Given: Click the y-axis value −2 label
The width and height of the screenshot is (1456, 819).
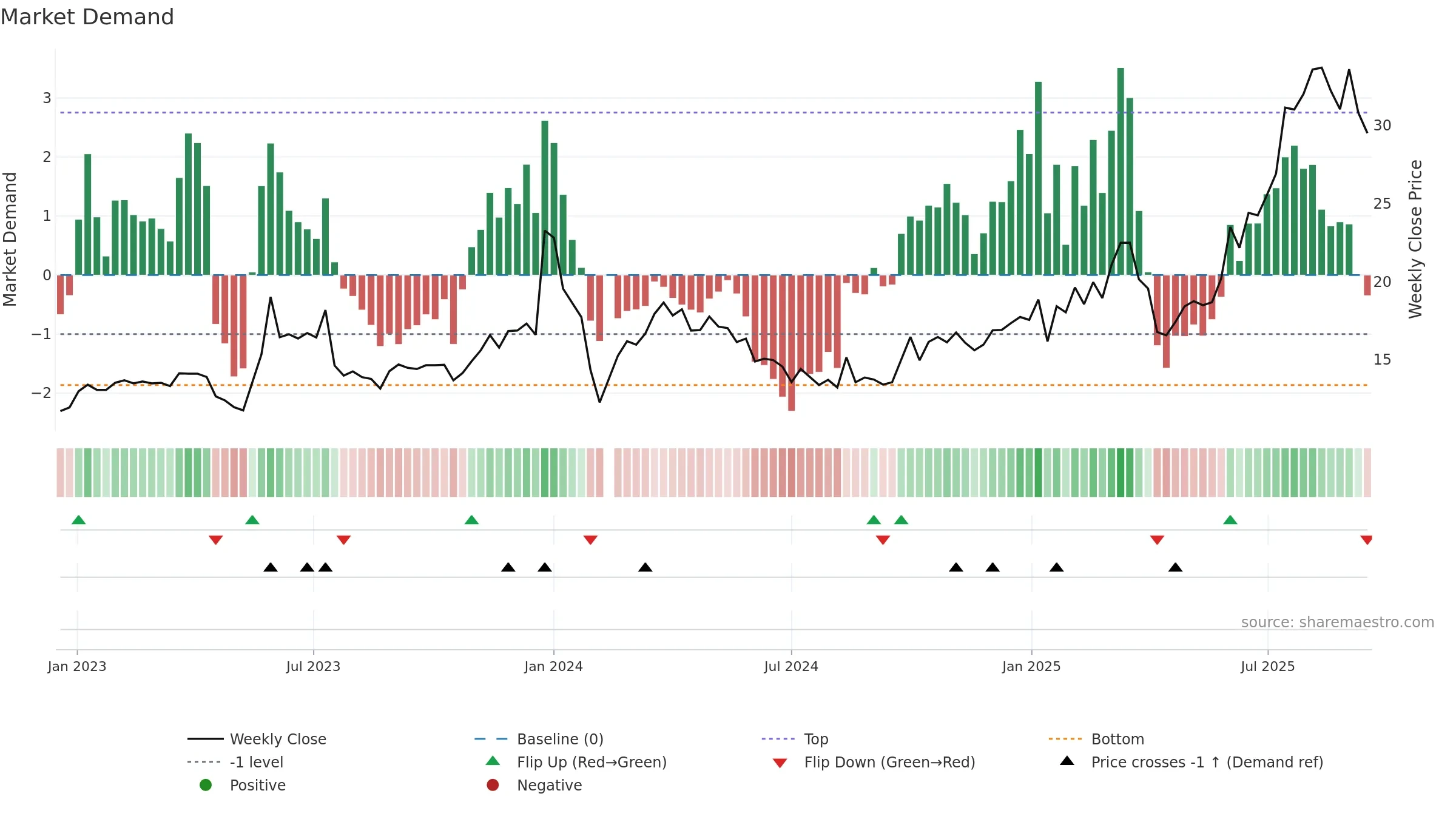Looking at the screenshot, I should 41,393.
